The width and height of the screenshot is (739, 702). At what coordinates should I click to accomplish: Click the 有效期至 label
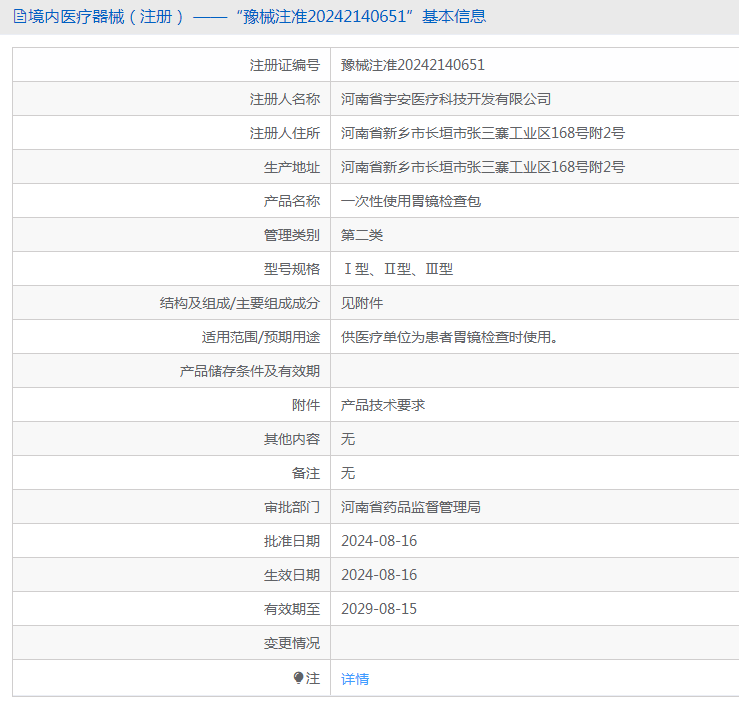click(x=292, y=609)
